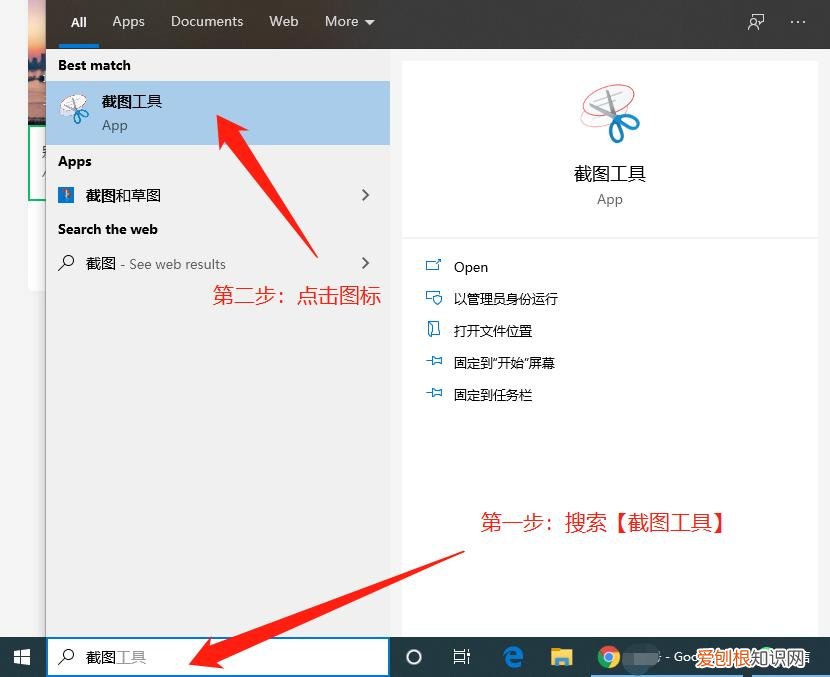The width and height of the screenshot is (830, 677).
Task: Expand the See web results chevron
Action: click(365, 263)
